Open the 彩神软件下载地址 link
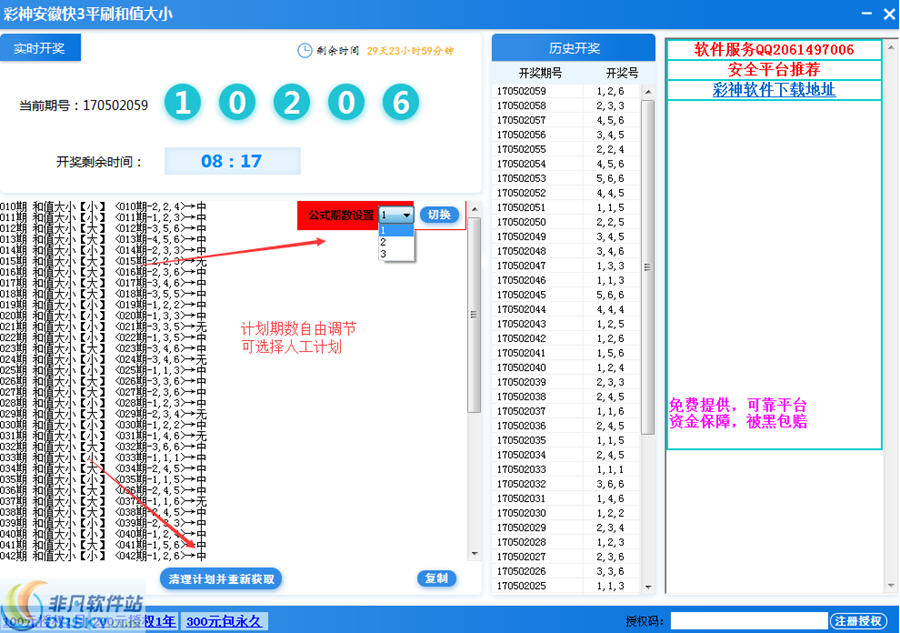 pyautogui.click(x=774, y=90)
